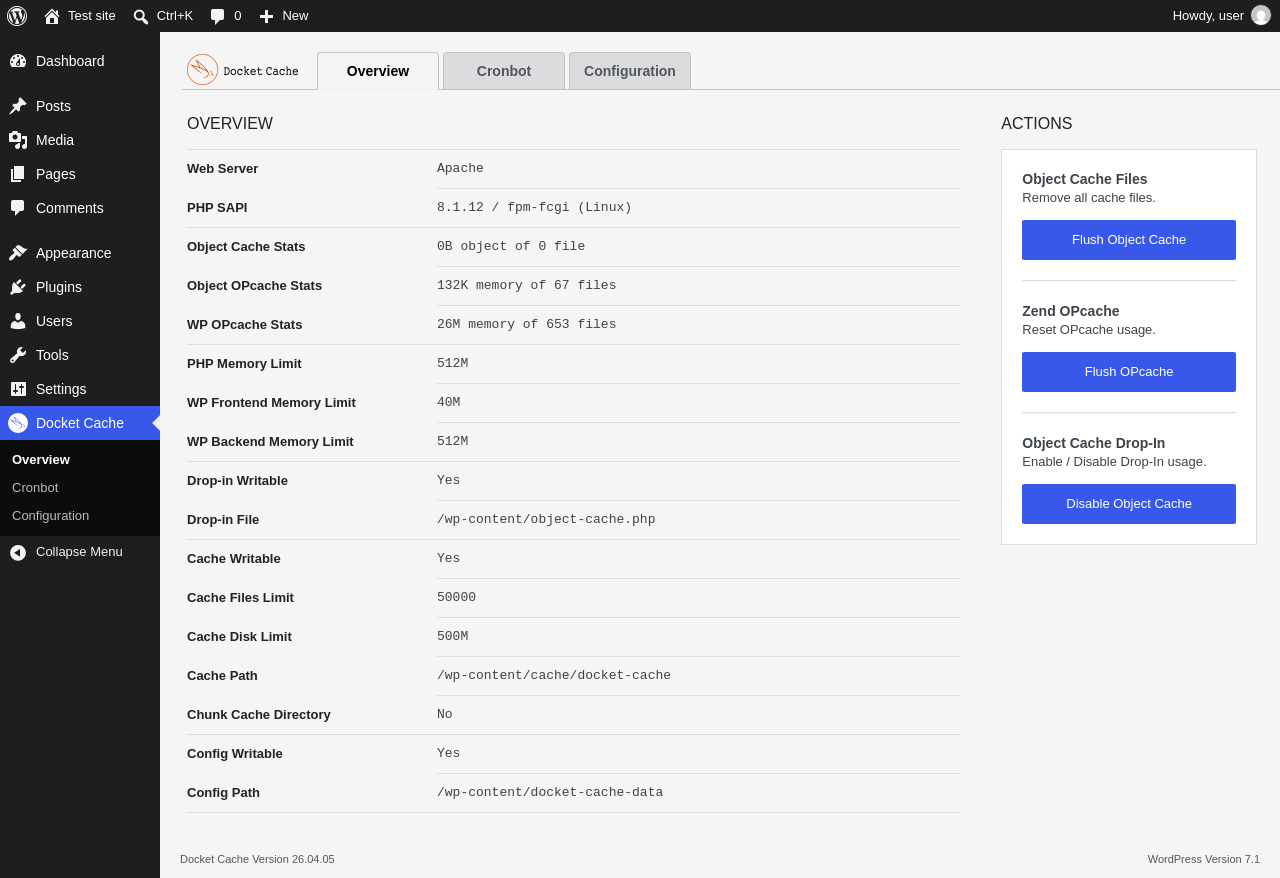Switch to the Overview tab
The height and width of the screenshot is (878, 1280).
(x=378, y=71)
